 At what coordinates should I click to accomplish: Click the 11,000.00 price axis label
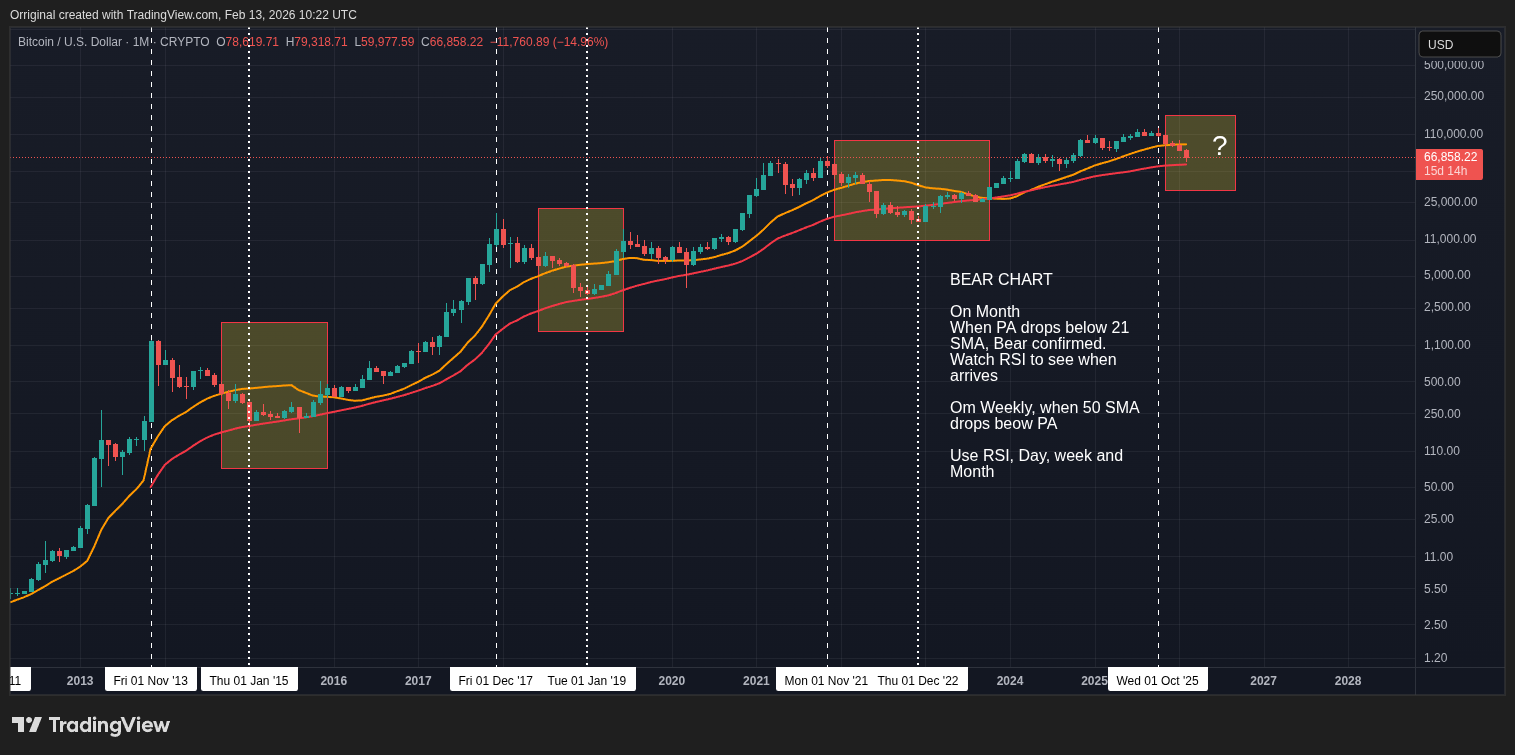tap(1451, 239)
